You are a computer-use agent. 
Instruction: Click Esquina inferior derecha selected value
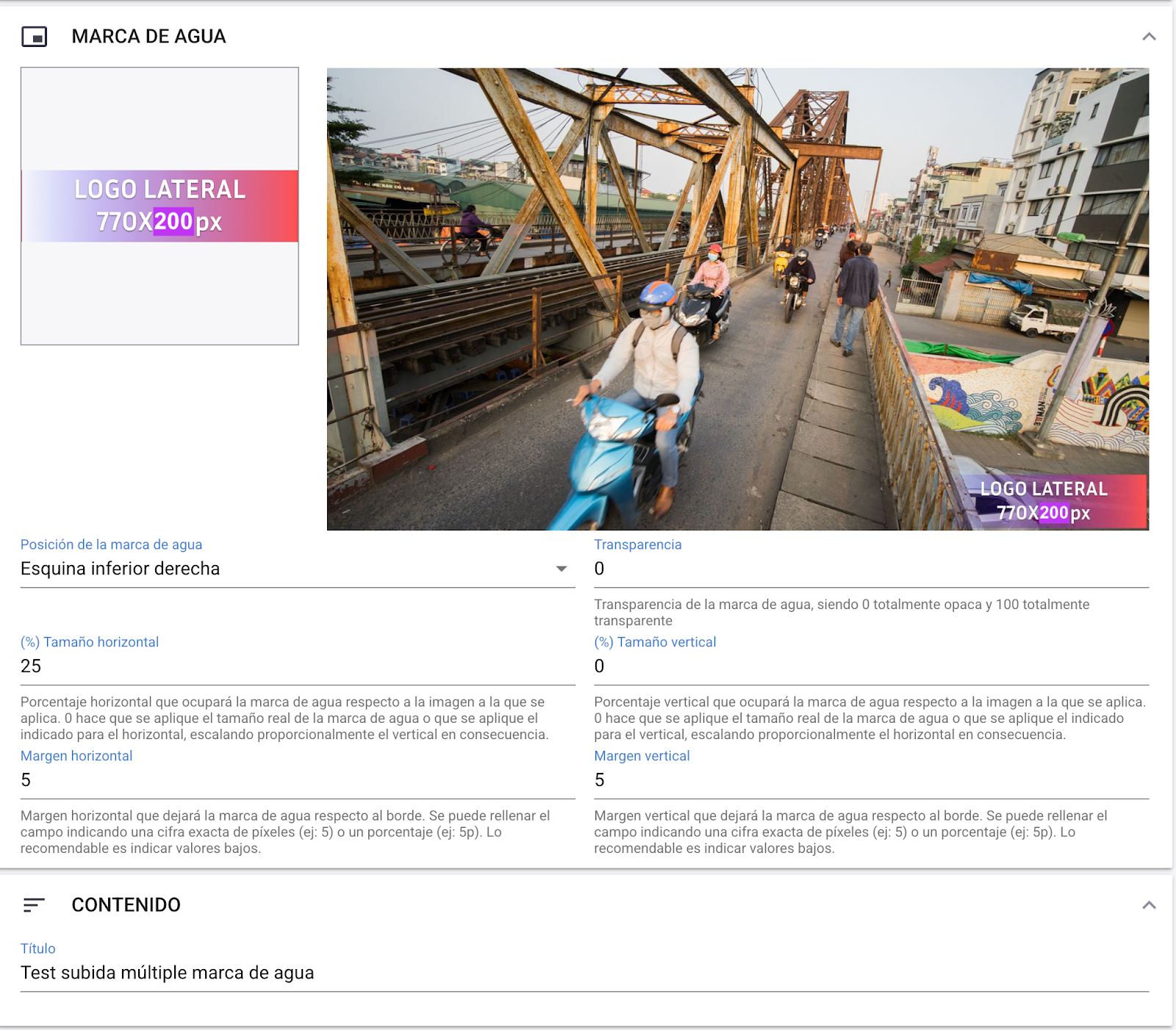[120, 568]
